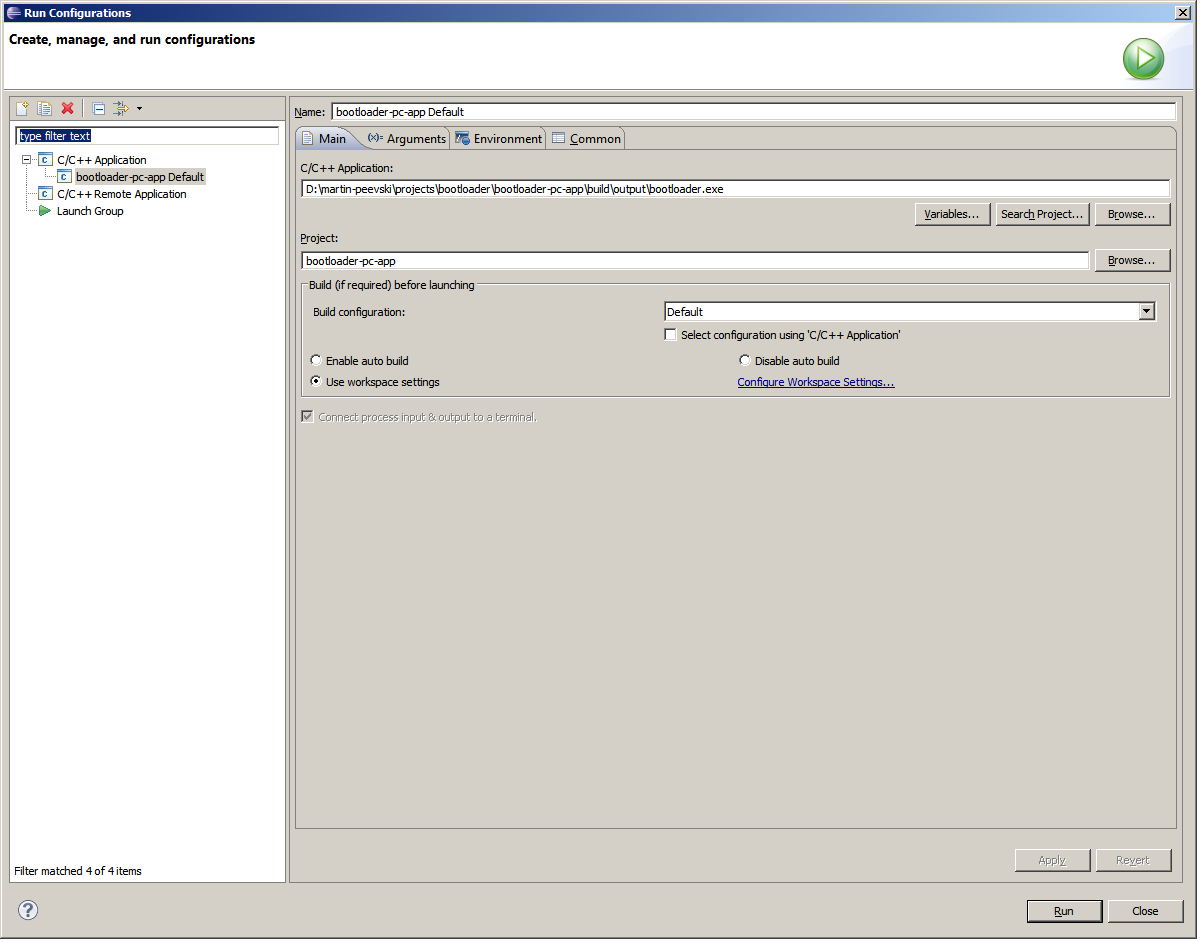Image resolution: width=1200 pixels, height=942 pixels.
Task: Click the Eclipse icon in title bar
Action: [12, 12]
